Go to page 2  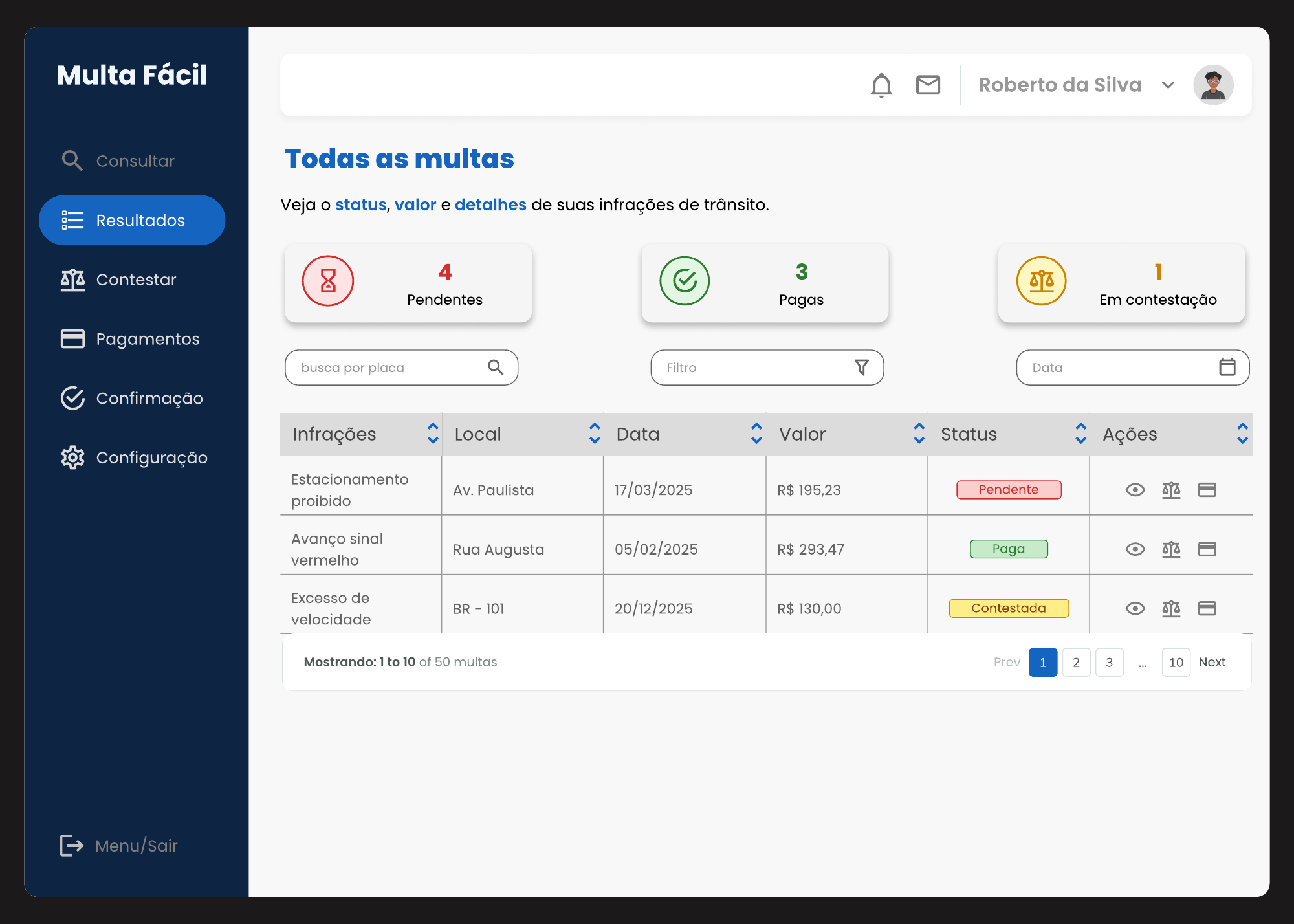click(x=1076, y=662)
